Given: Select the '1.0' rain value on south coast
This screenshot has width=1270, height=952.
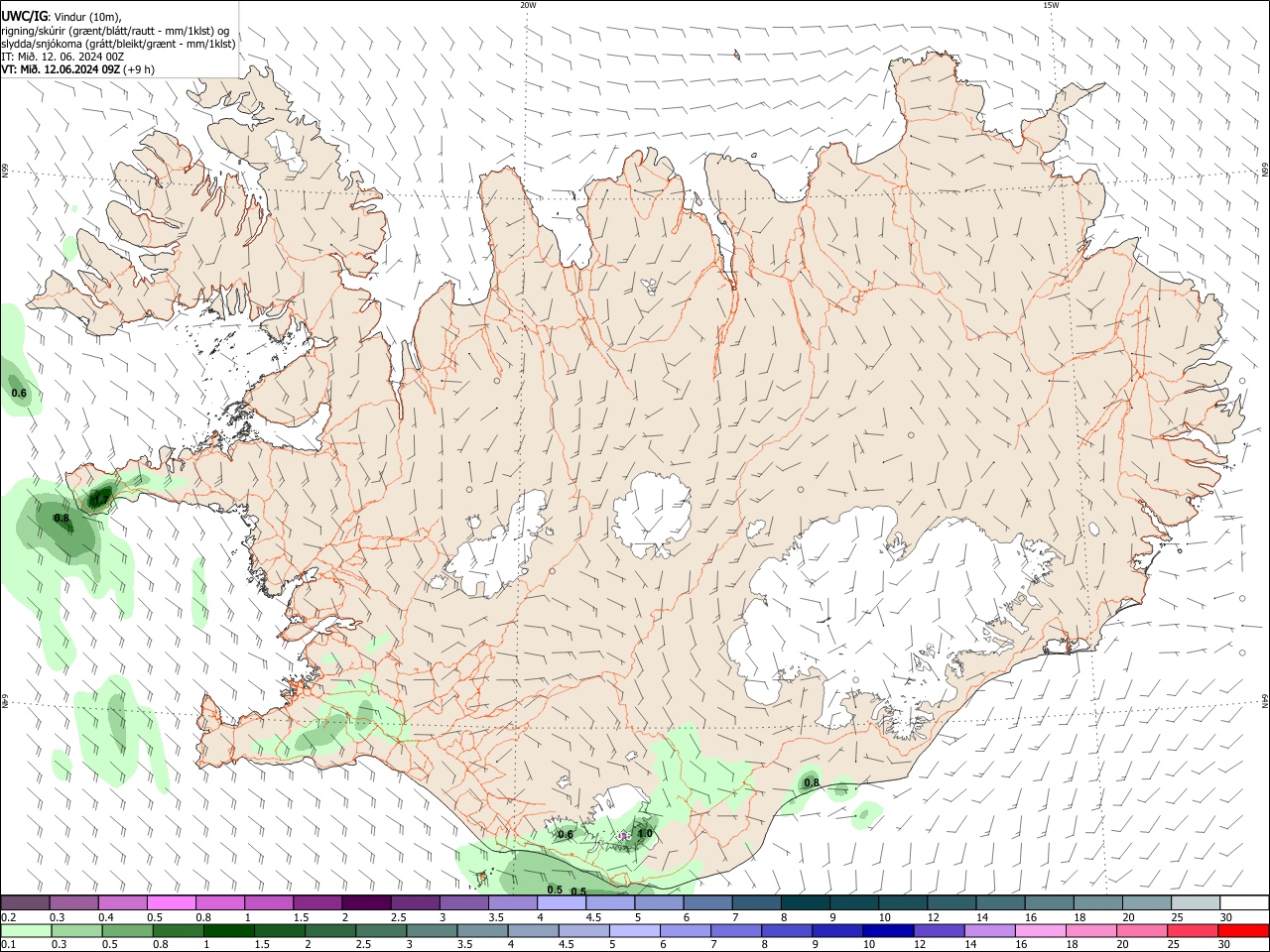Looking at the screenshot, I should coord(645,834).
